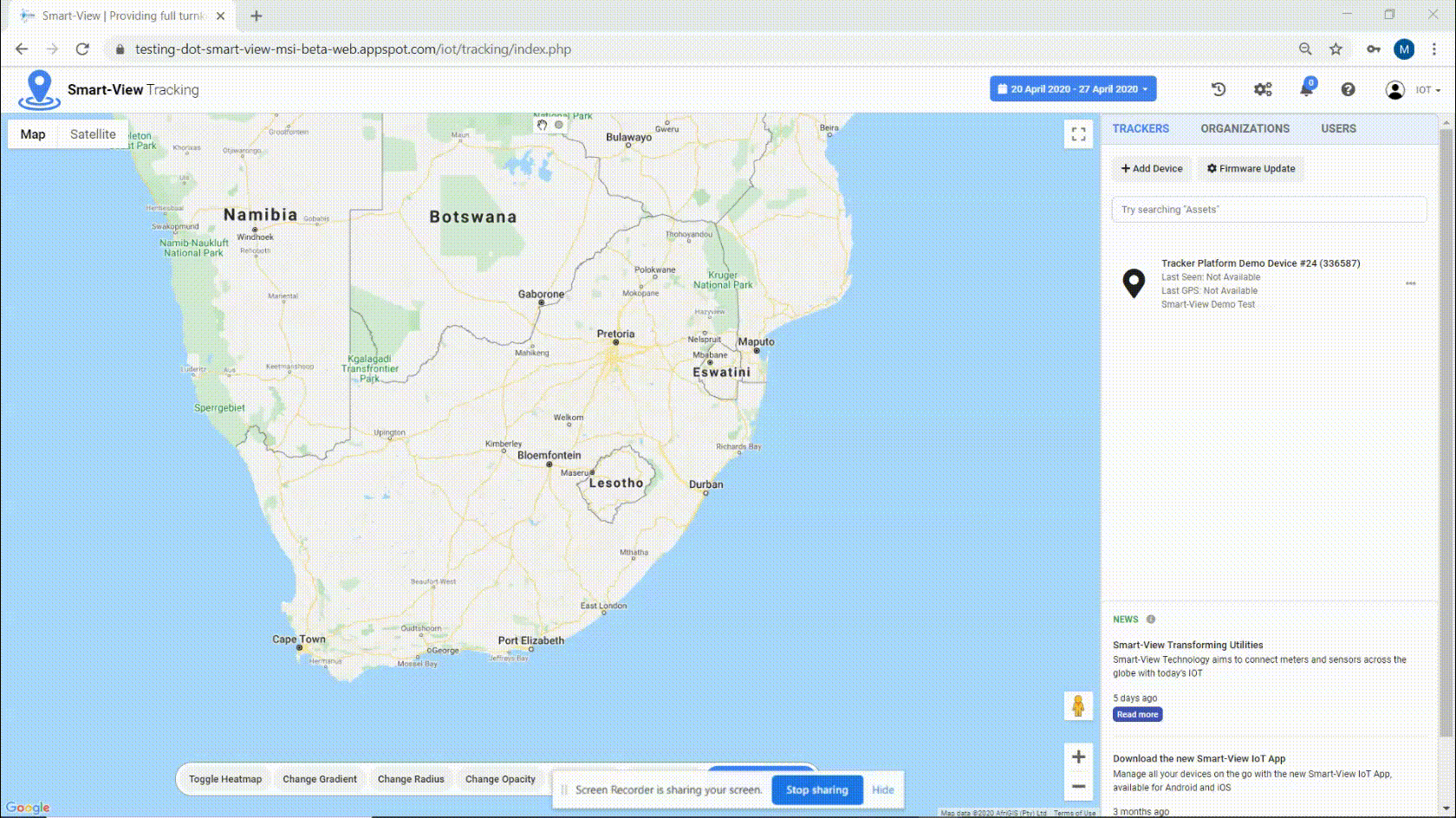Open the Users tab
Viewport: 1456px width, 818px height.
(x=1338, y=128)
